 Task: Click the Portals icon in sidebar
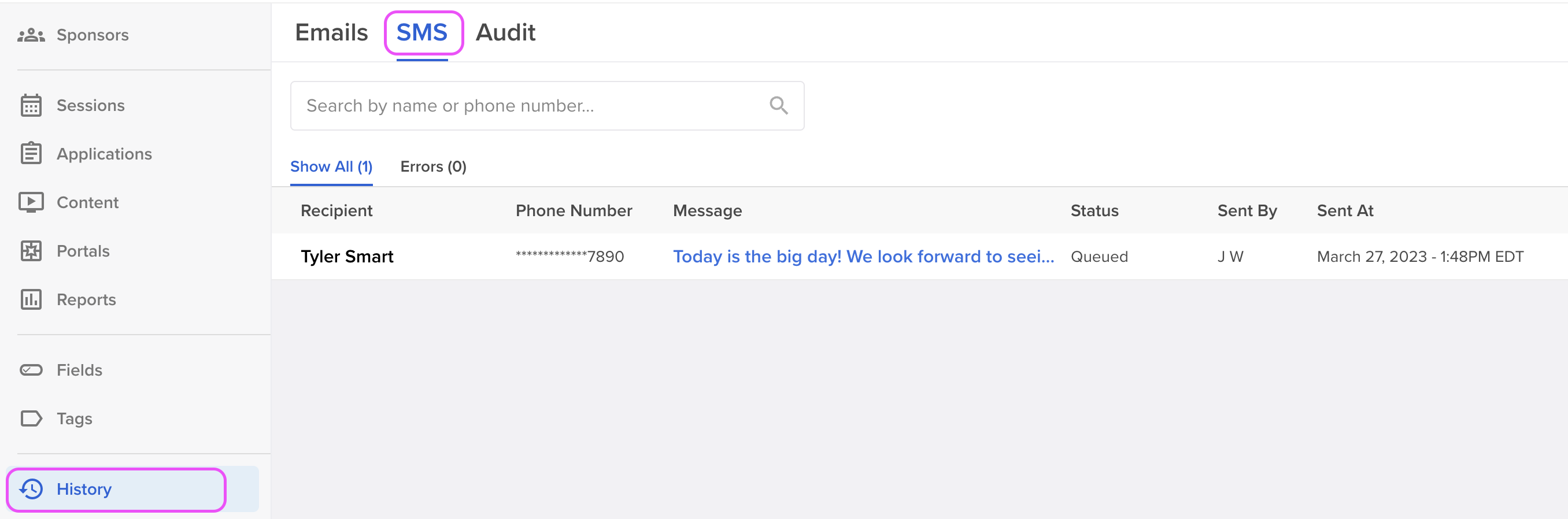pos(31,251)
